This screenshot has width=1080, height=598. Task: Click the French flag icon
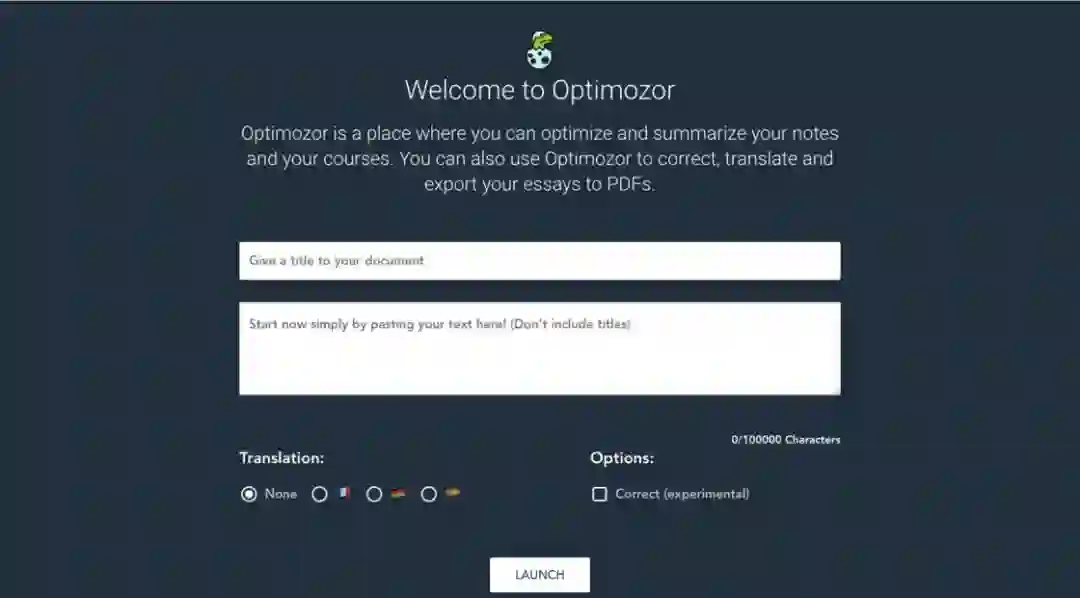click(344, 493)
